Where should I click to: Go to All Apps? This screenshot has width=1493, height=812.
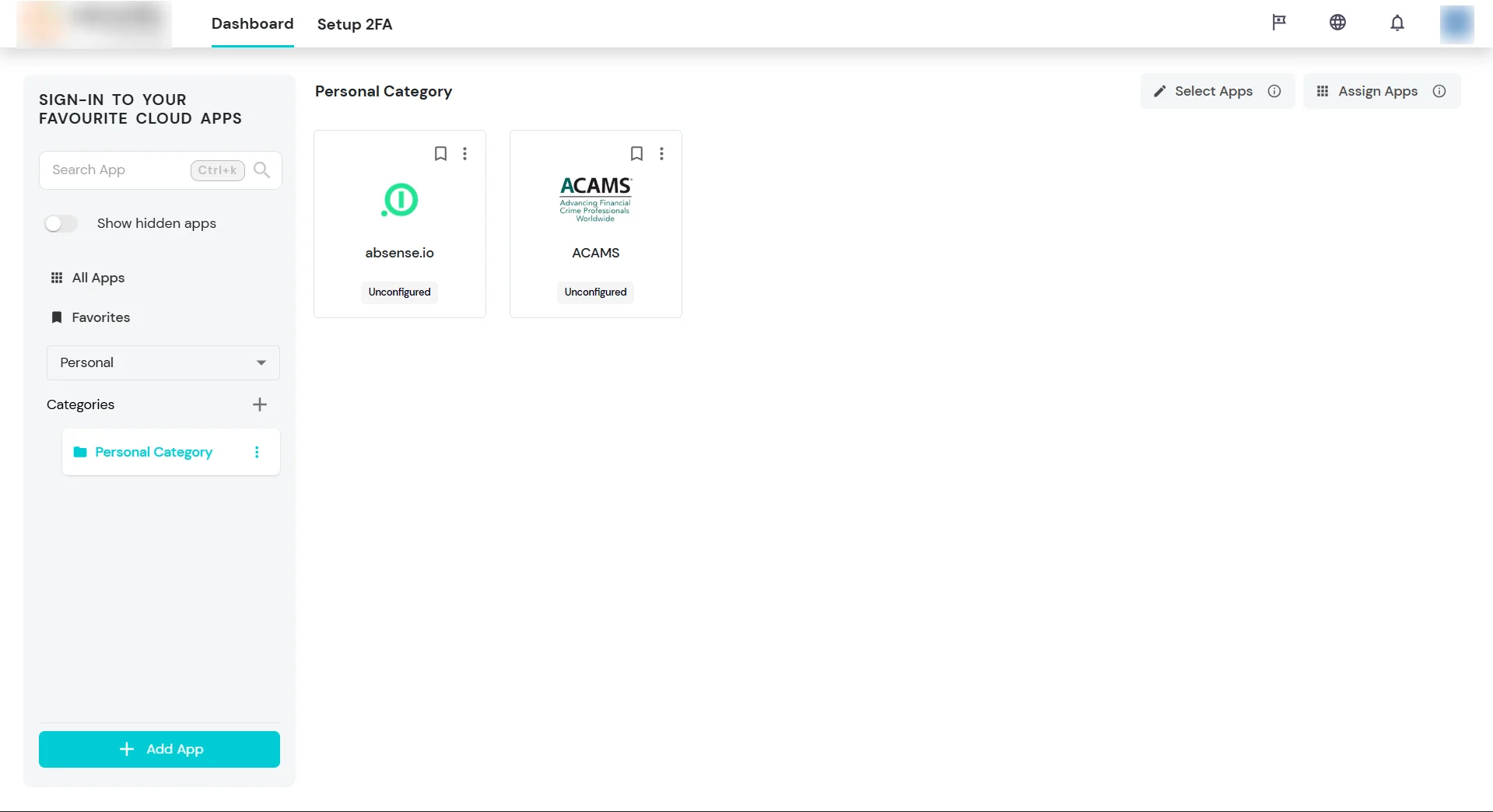point(88,278)
